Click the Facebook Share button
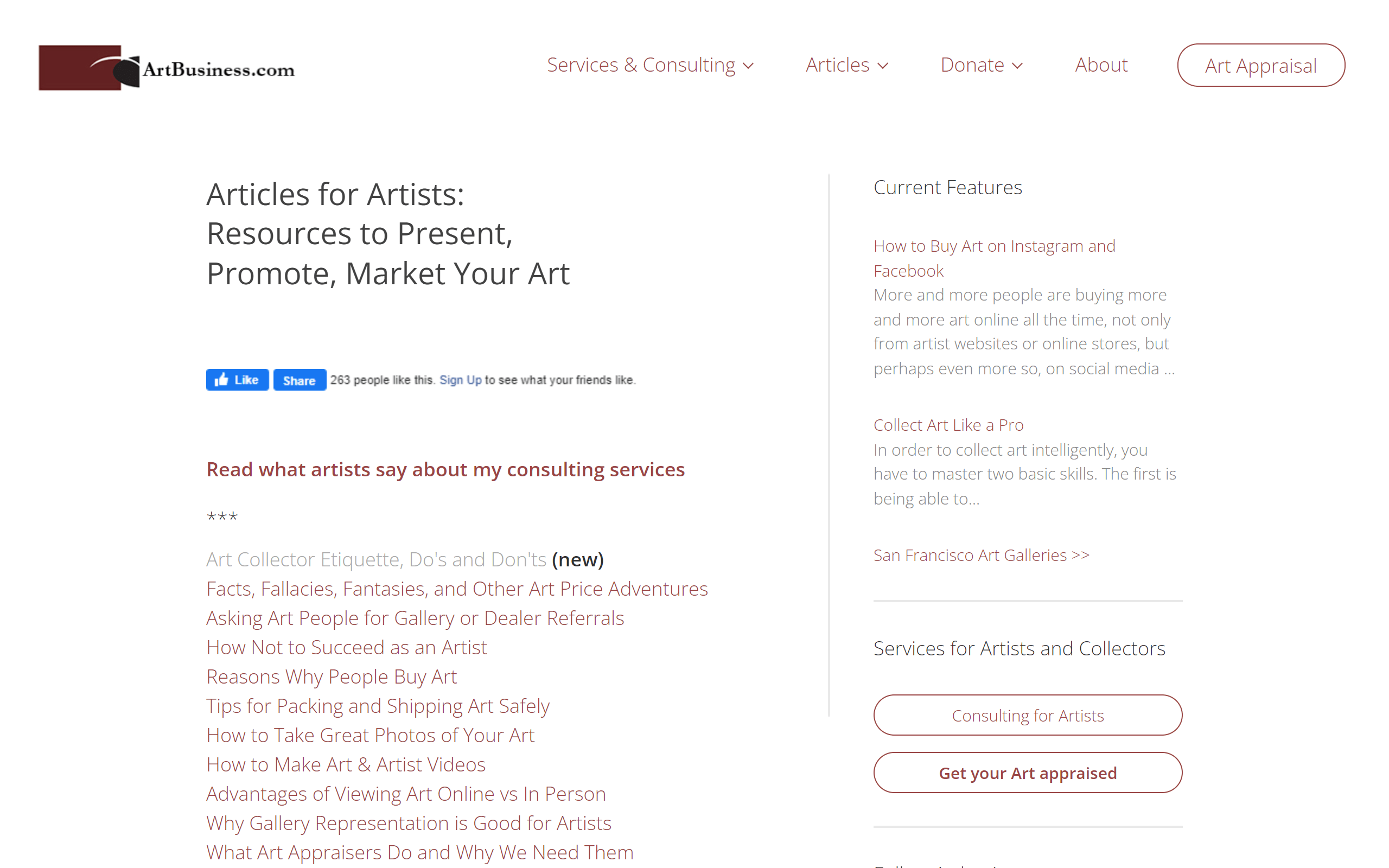 point(299,379)
